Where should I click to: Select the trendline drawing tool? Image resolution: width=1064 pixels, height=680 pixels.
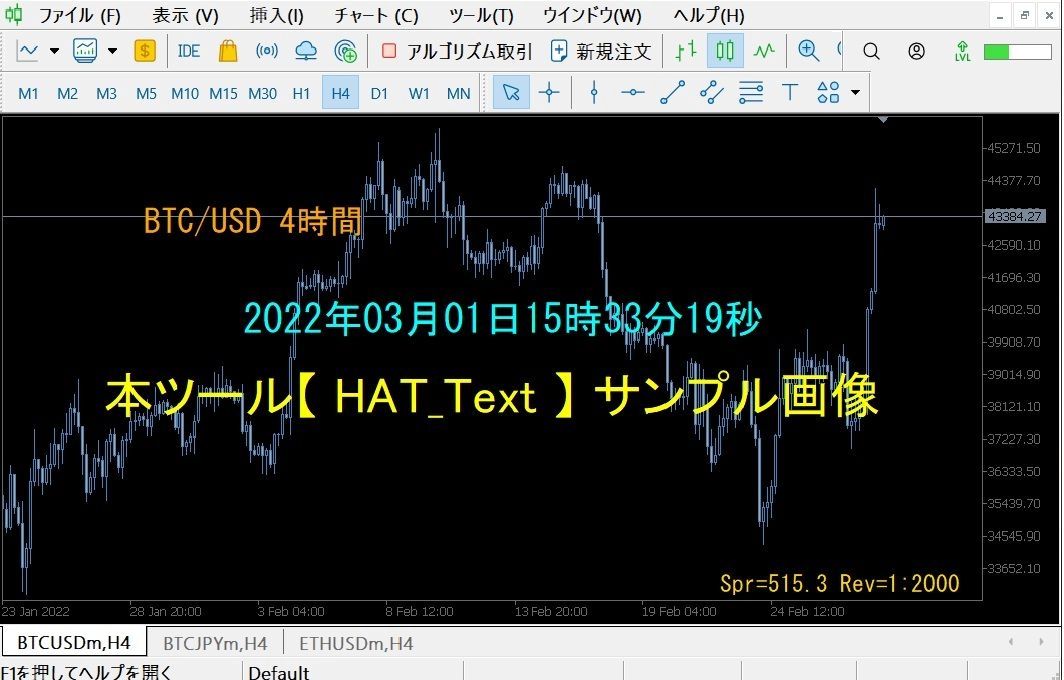point(672,92)
